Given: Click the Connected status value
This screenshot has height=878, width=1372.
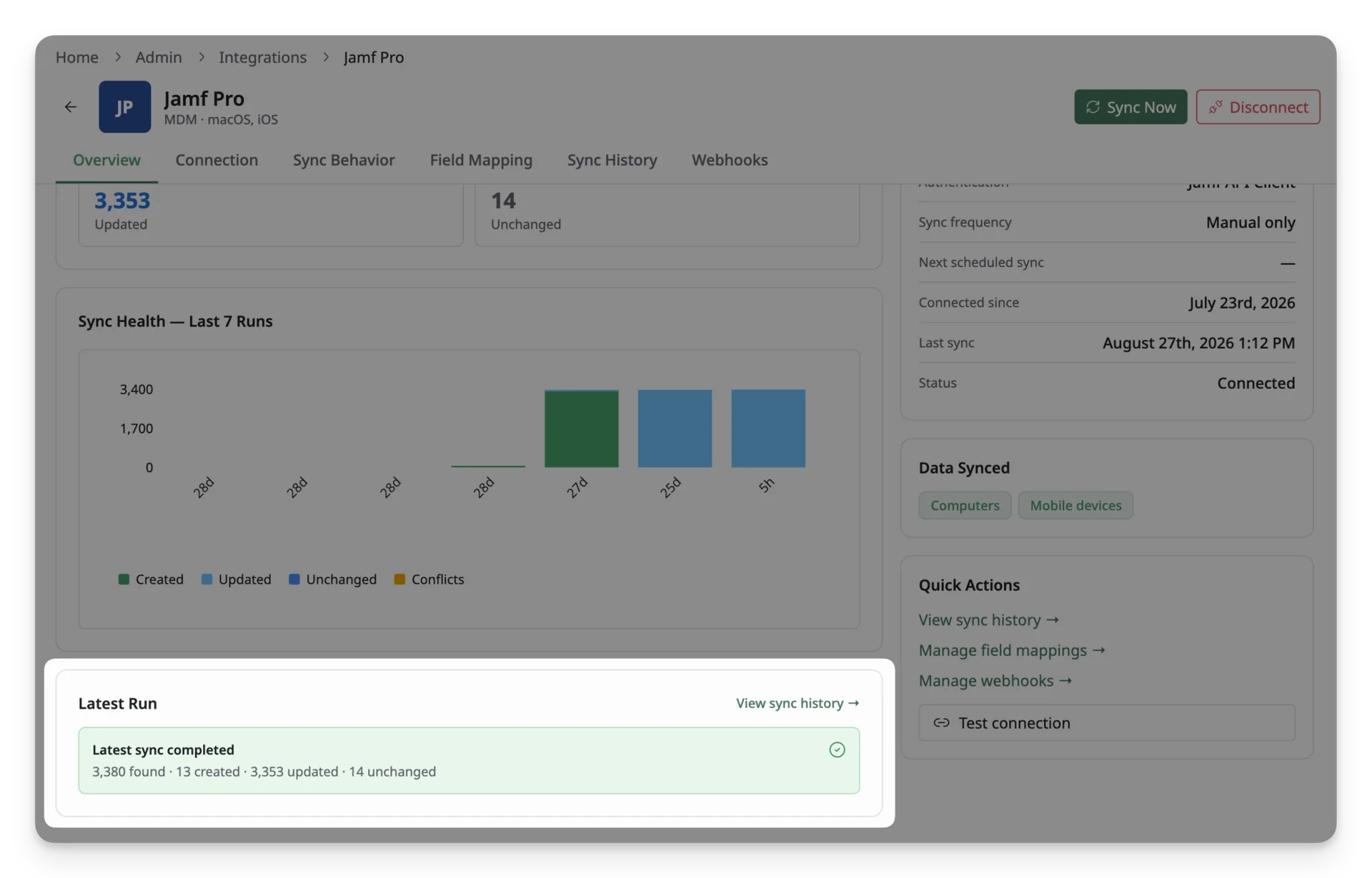Looking at the screenshot, I should coord(1256,383).
